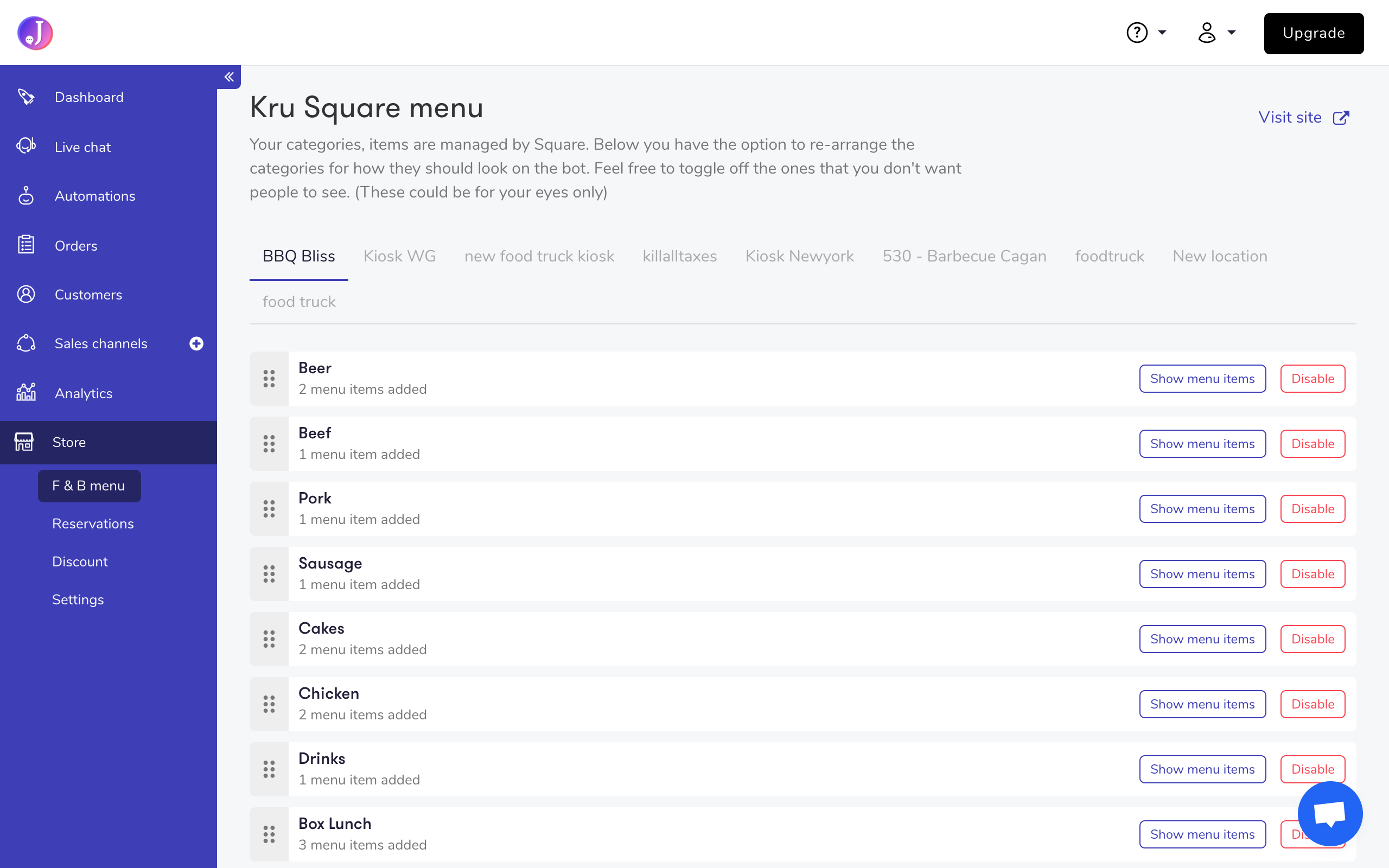Click the Customers person icon
The height and width of the screenshot is (868, 1389).
[26, 295]
